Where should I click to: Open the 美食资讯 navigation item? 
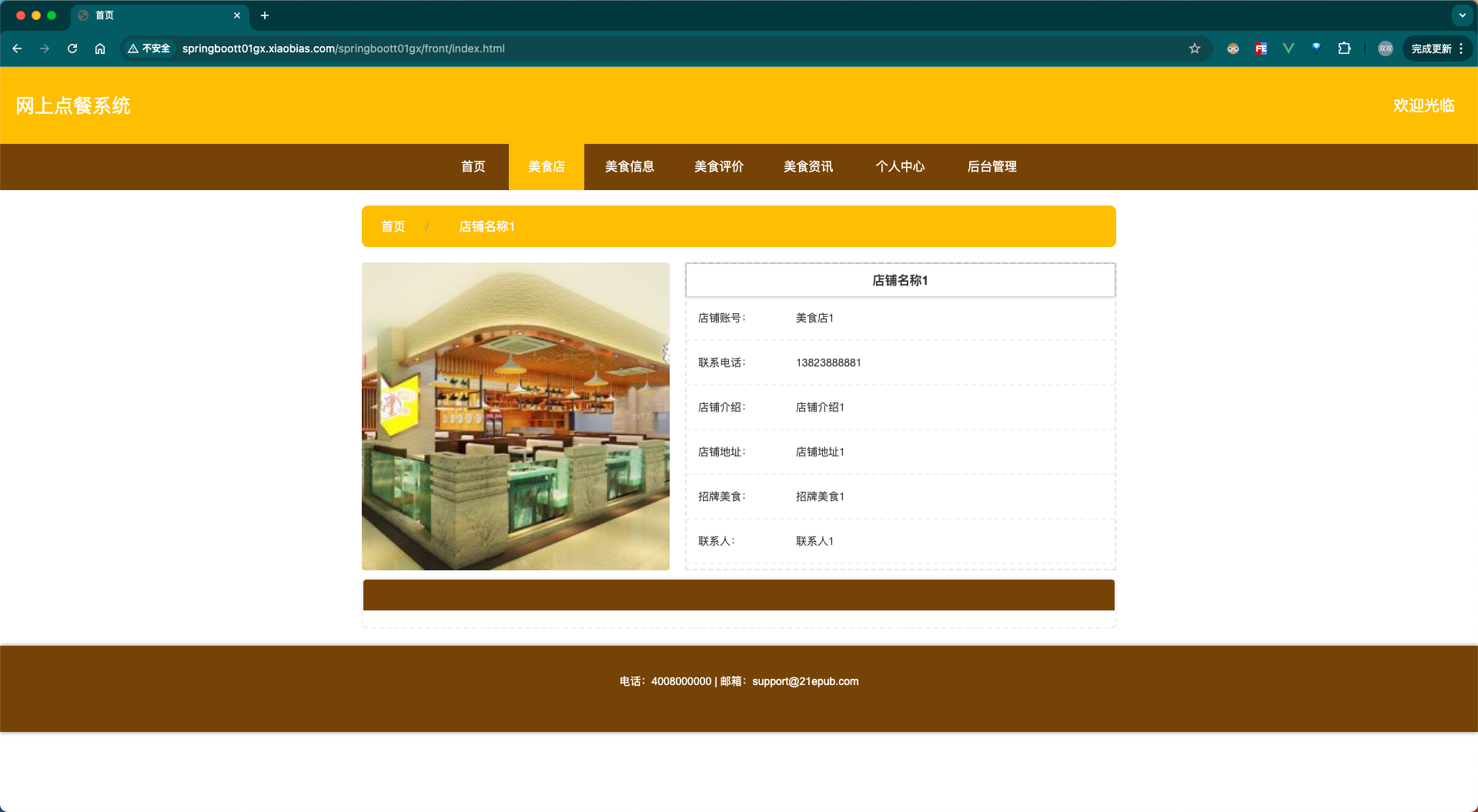click(808, 166)
